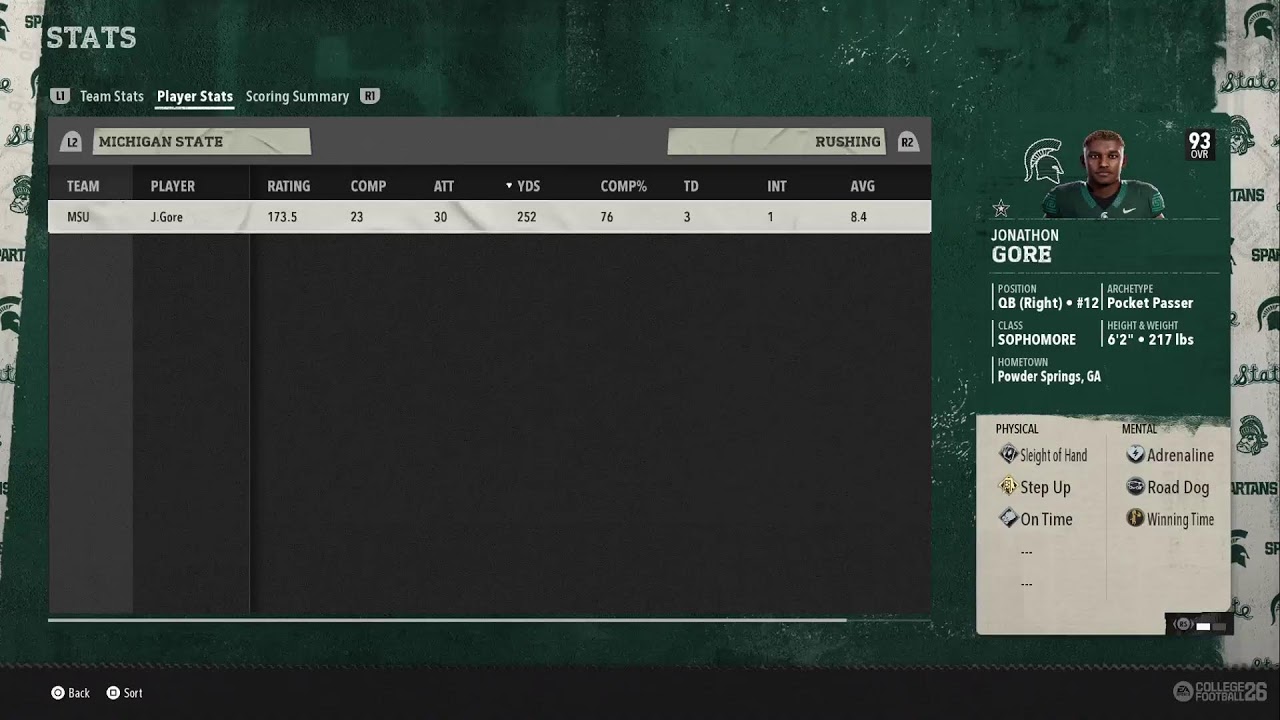Click the 76 completion percent value
Image resolution: width=1280 pixels, height=720 pixels.
(607, 217)
